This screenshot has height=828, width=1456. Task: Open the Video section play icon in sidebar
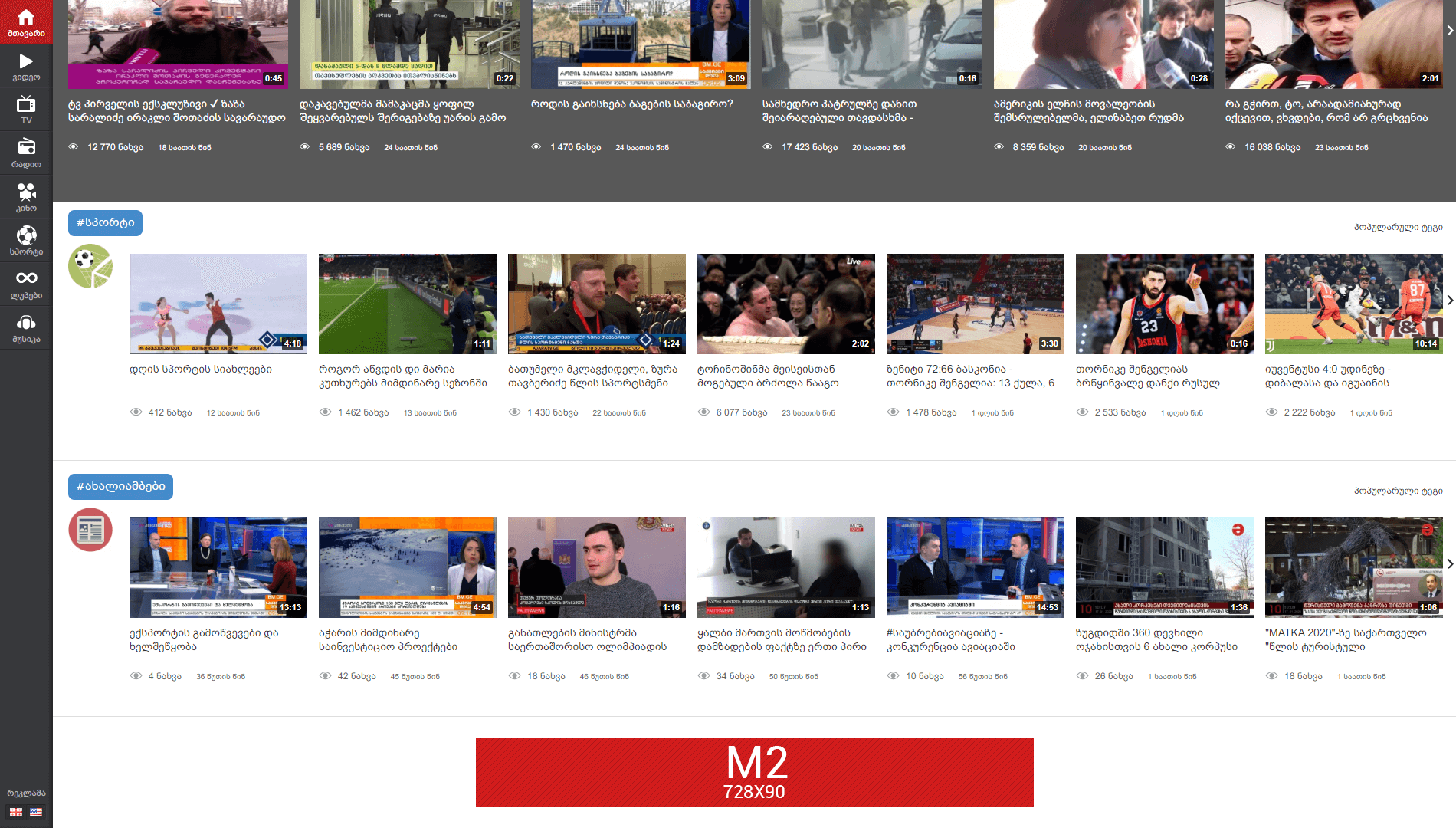[x=26, y=66]
